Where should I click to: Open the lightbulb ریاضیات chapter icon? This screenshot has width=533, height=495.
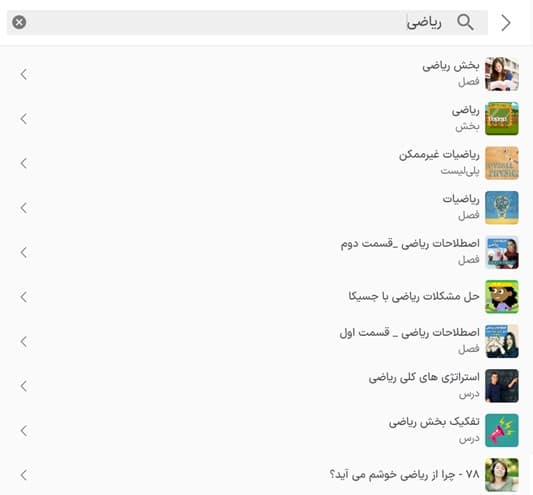502,208
